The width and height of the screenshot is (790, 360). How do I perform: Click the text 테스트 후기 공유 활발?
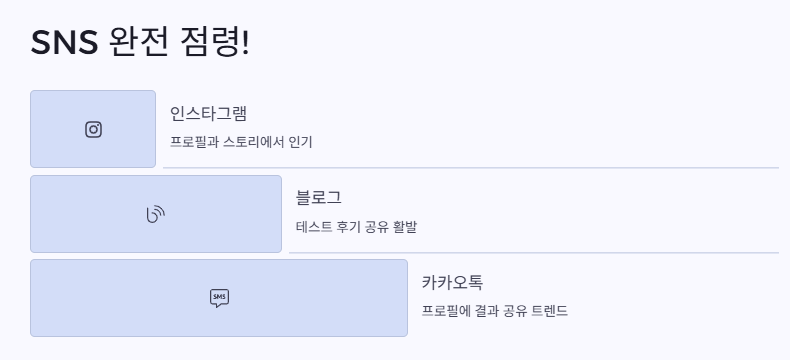[356, 227]
